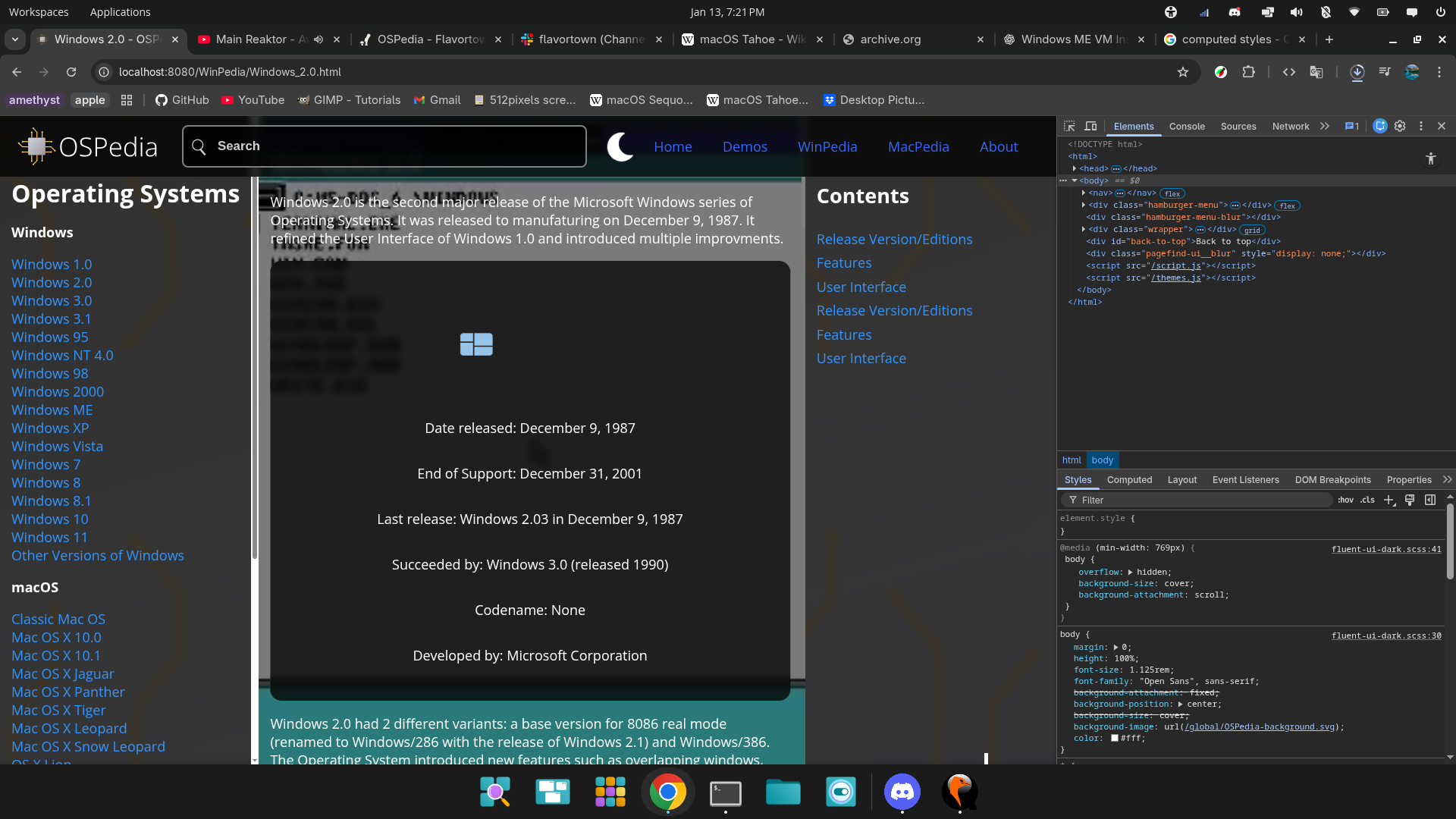Expand the head element in DOM tree
Screen dimensions: 1456x819
[x=1075, y=168]
